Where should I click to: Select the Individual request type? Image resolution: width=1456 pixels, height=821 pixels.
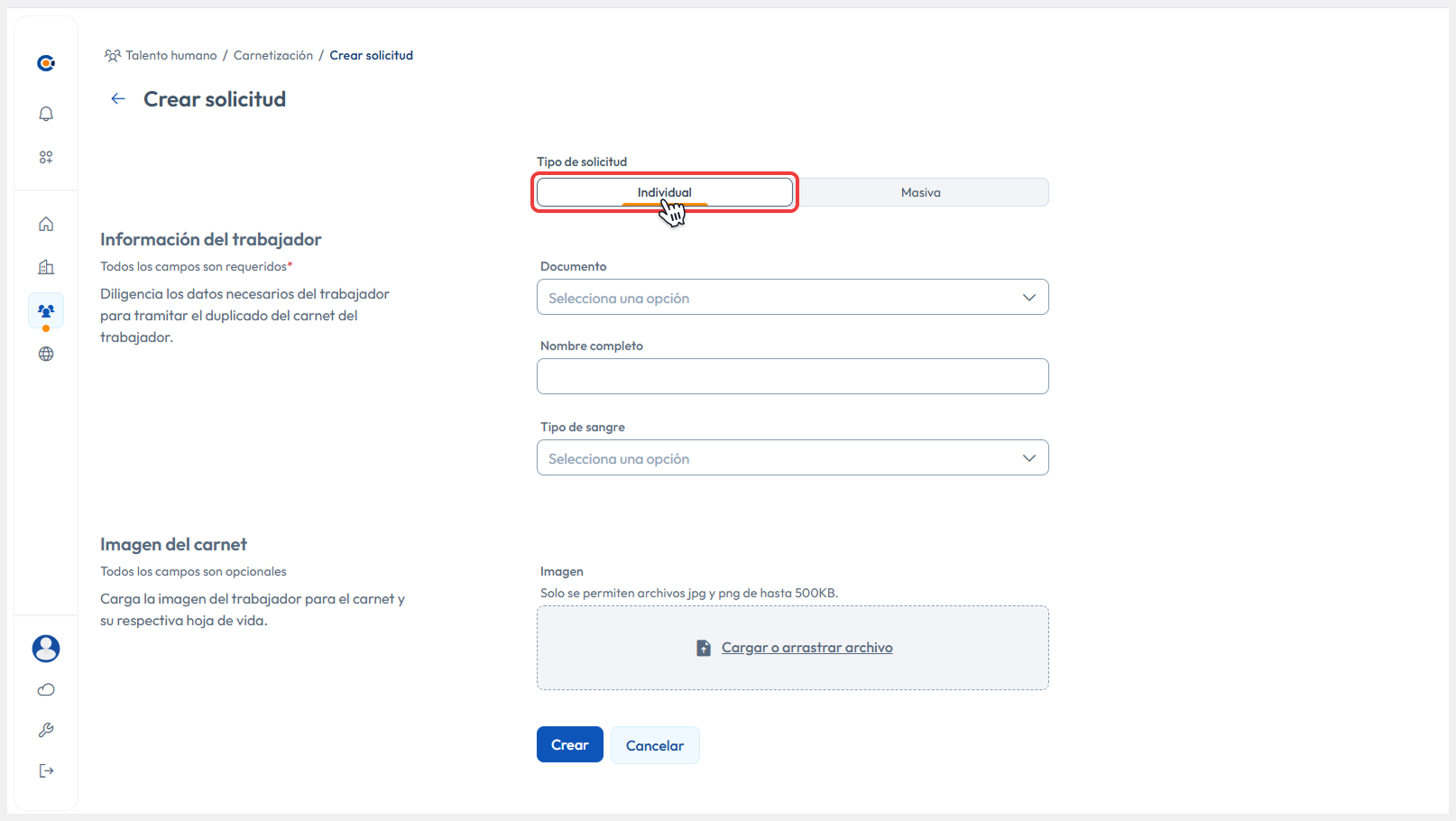(664, 192)
